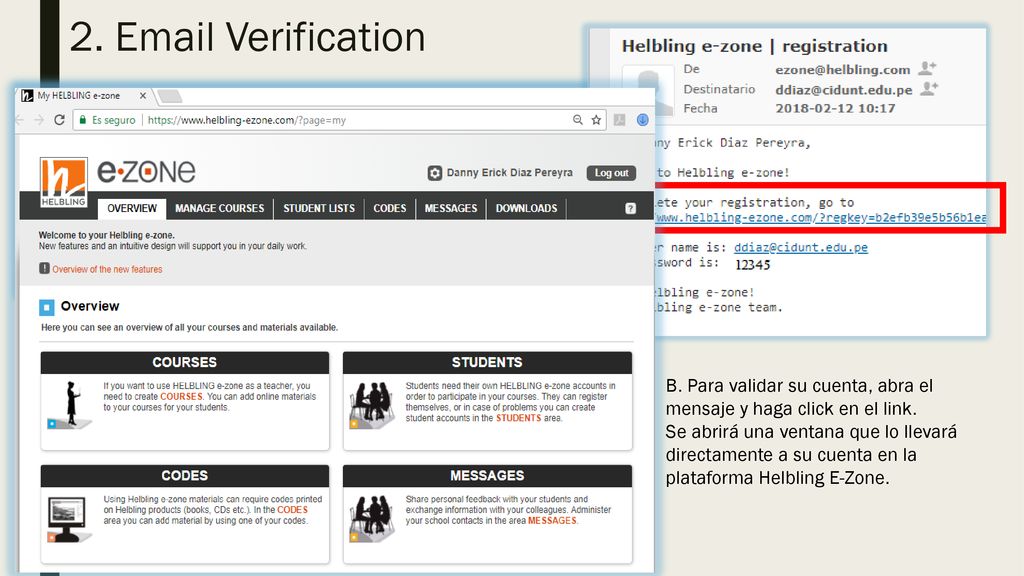
Task: Click the e-zone wordmark in page header
Action: [146, 171]
